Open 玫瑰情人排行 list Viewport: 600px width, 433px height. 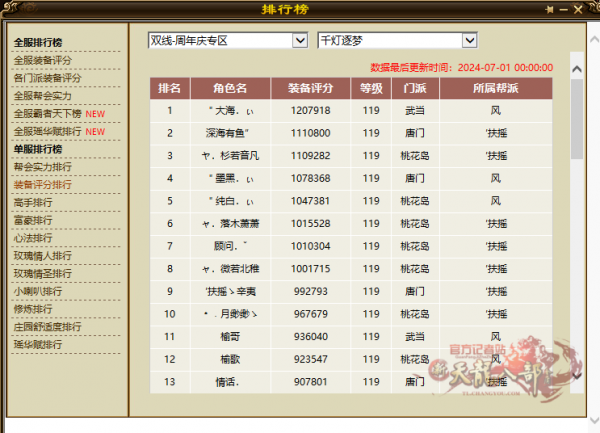pyautogui.click(x=42, y=256)
